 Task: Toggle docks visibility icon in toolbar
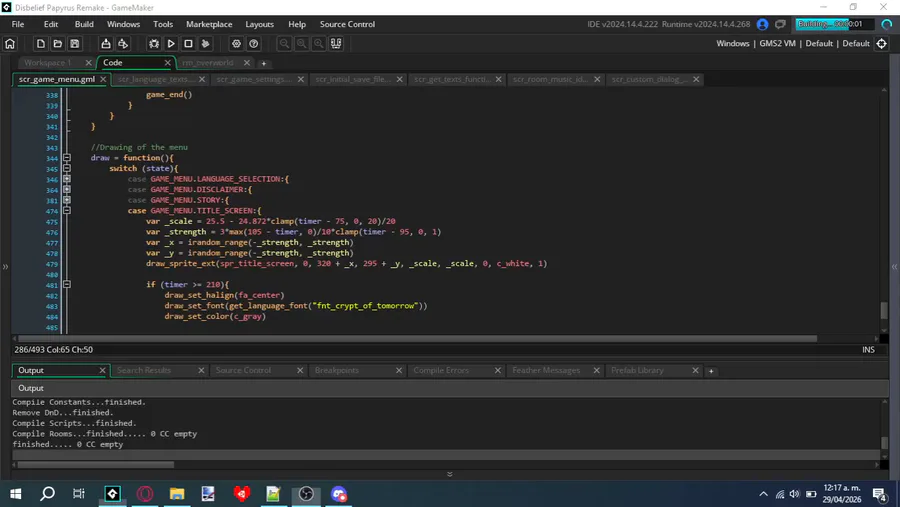click(336, 44)
